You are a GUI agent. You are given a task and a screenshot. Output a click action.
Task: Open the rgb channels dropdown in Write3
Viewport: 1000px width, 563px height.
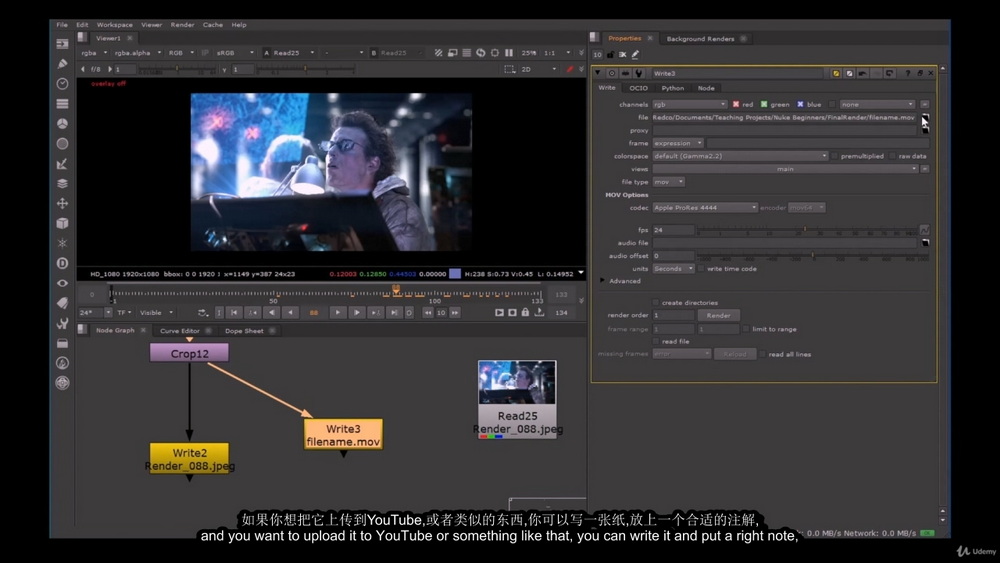689,104
